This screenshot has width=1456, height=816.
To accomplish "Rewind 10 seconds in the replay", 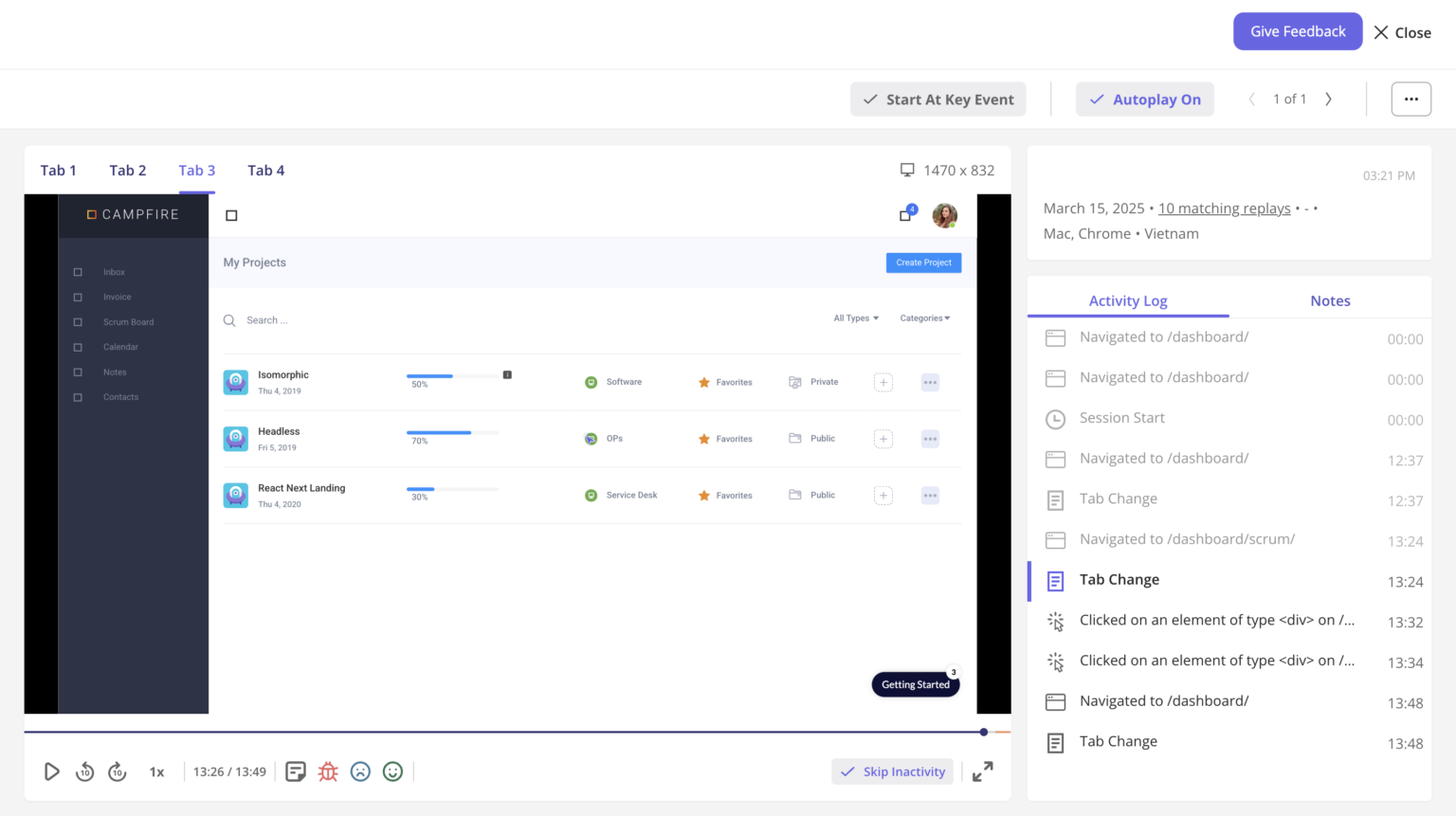I will click(84, 771).
